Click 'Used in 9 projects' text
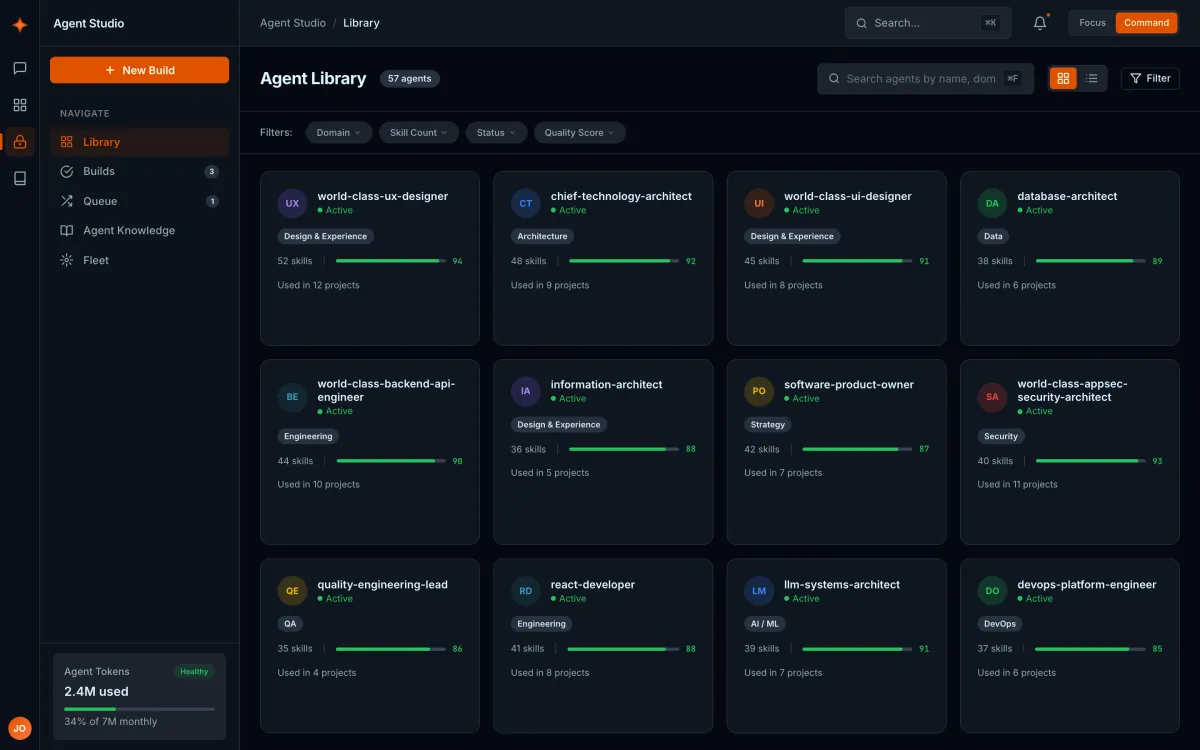The height and width of the screenshot is (750, 1200). pyautogui.click(x=550, y=285)
